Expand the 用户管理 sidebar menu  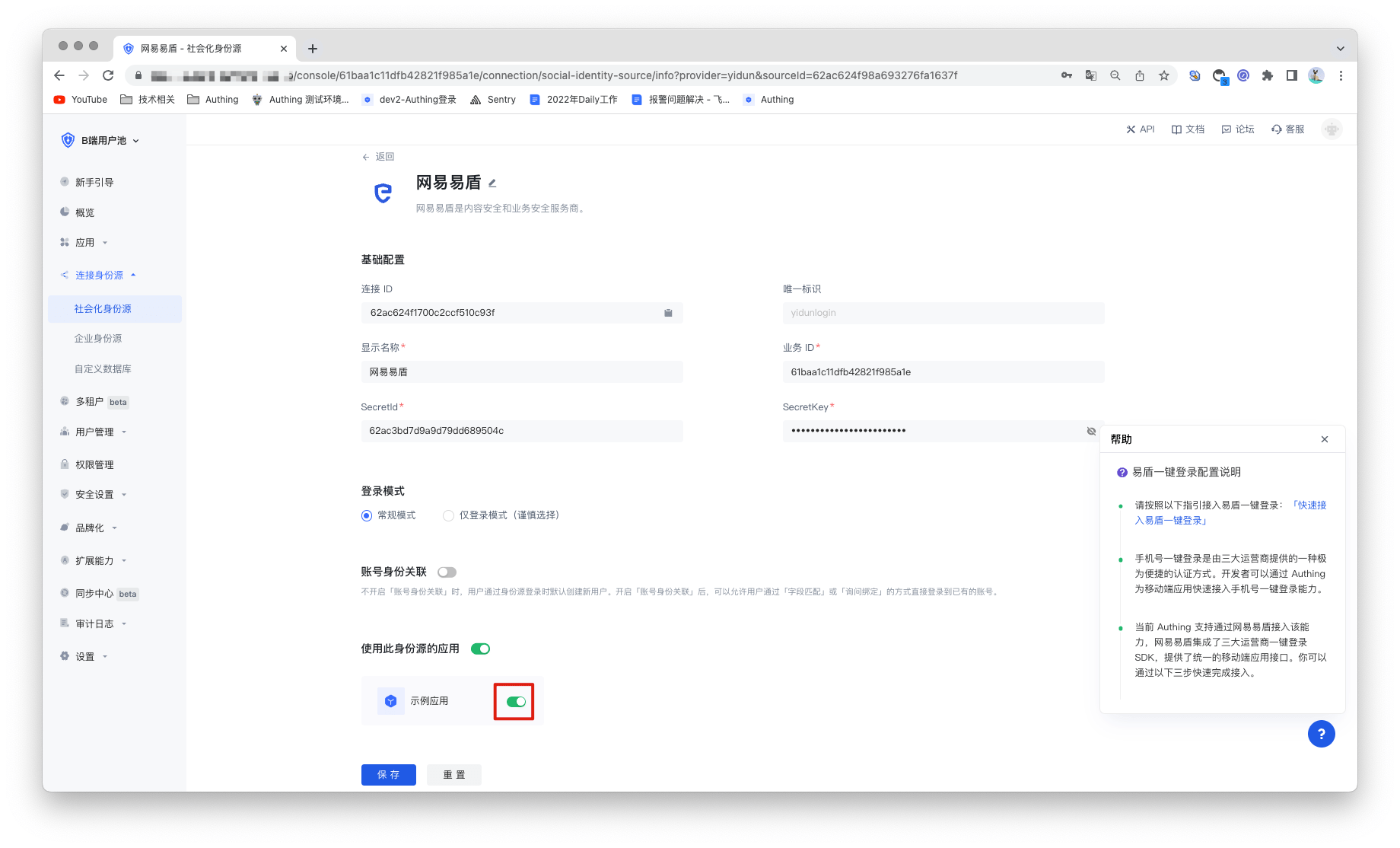pos(94,432)
